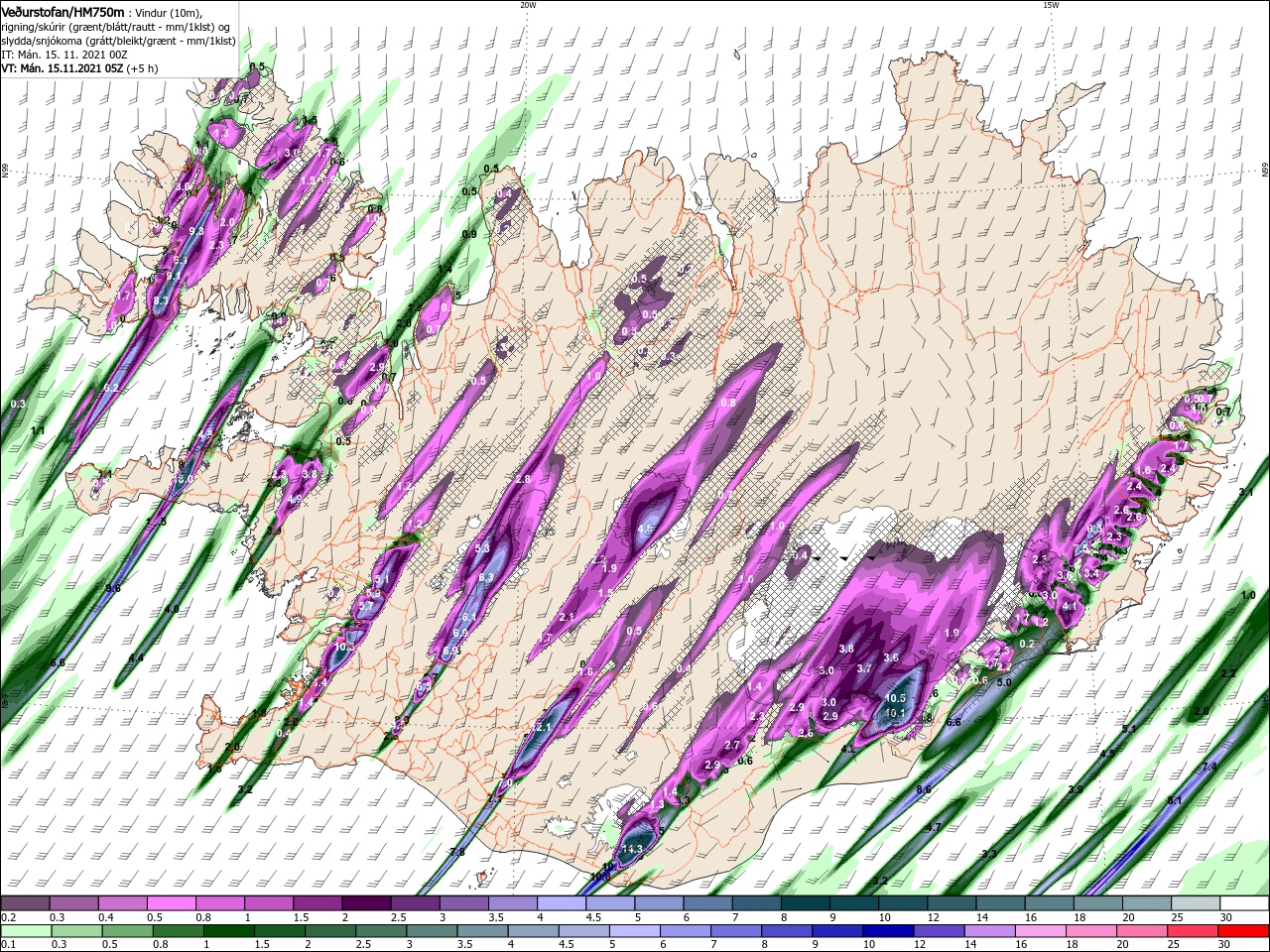Click the 2.8 map value in the central purple band
The image size is (1270, 952).
pos(523,479)
